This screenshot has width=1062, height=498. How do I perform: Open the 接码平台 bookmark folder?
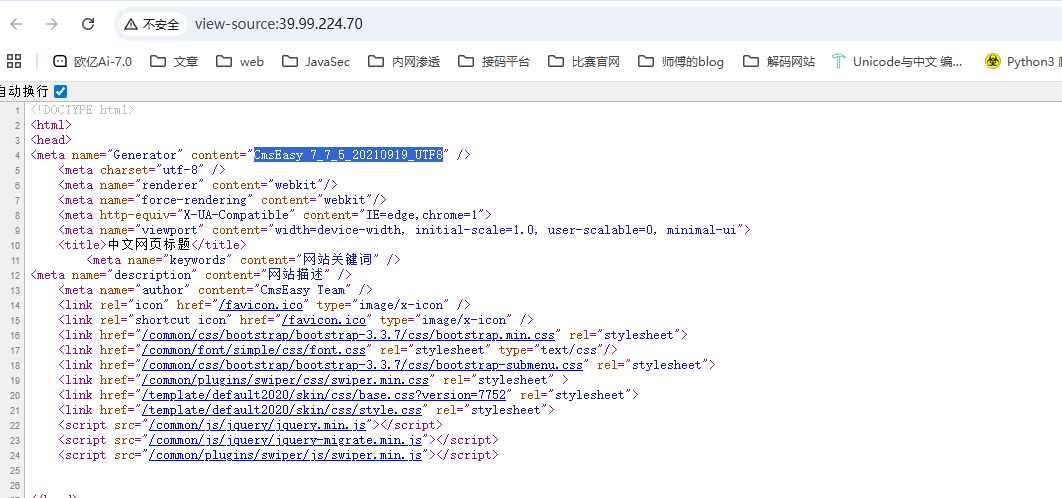[494, 61]
